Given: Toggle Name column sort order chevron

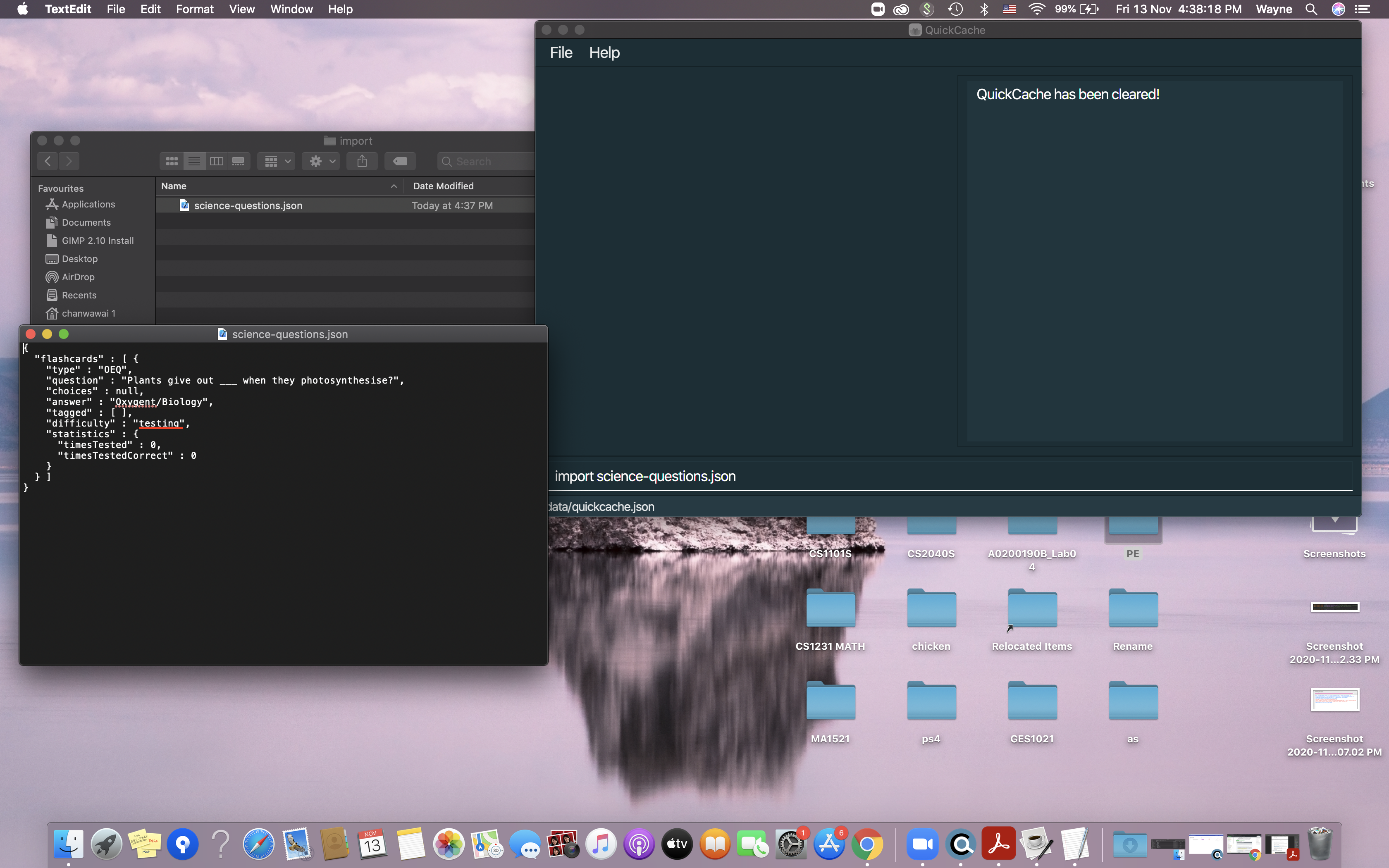Looking at the screenshot, I should pos(394,186).
